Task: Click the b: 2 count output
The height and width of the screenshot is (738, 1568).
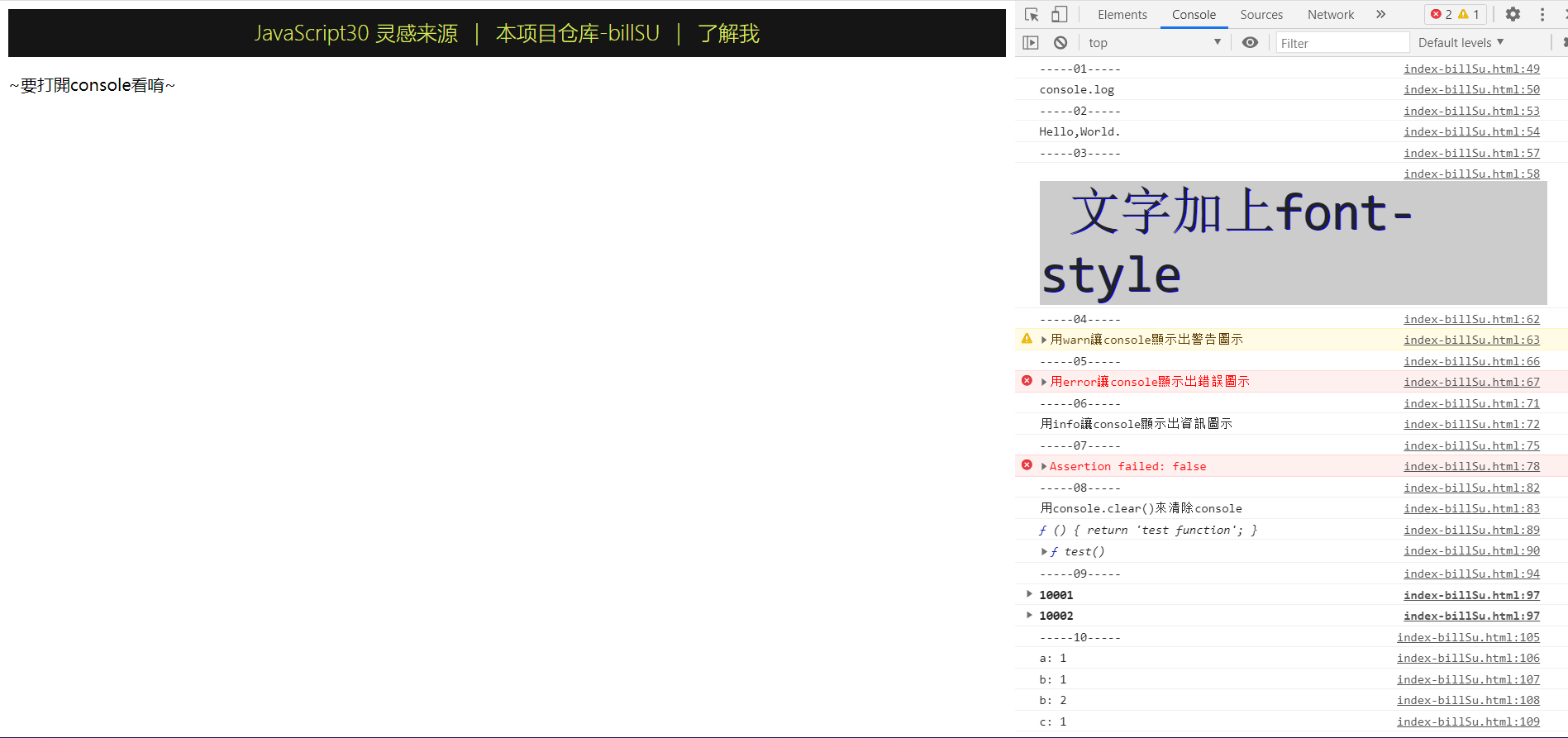Action: click(1053, 700)
